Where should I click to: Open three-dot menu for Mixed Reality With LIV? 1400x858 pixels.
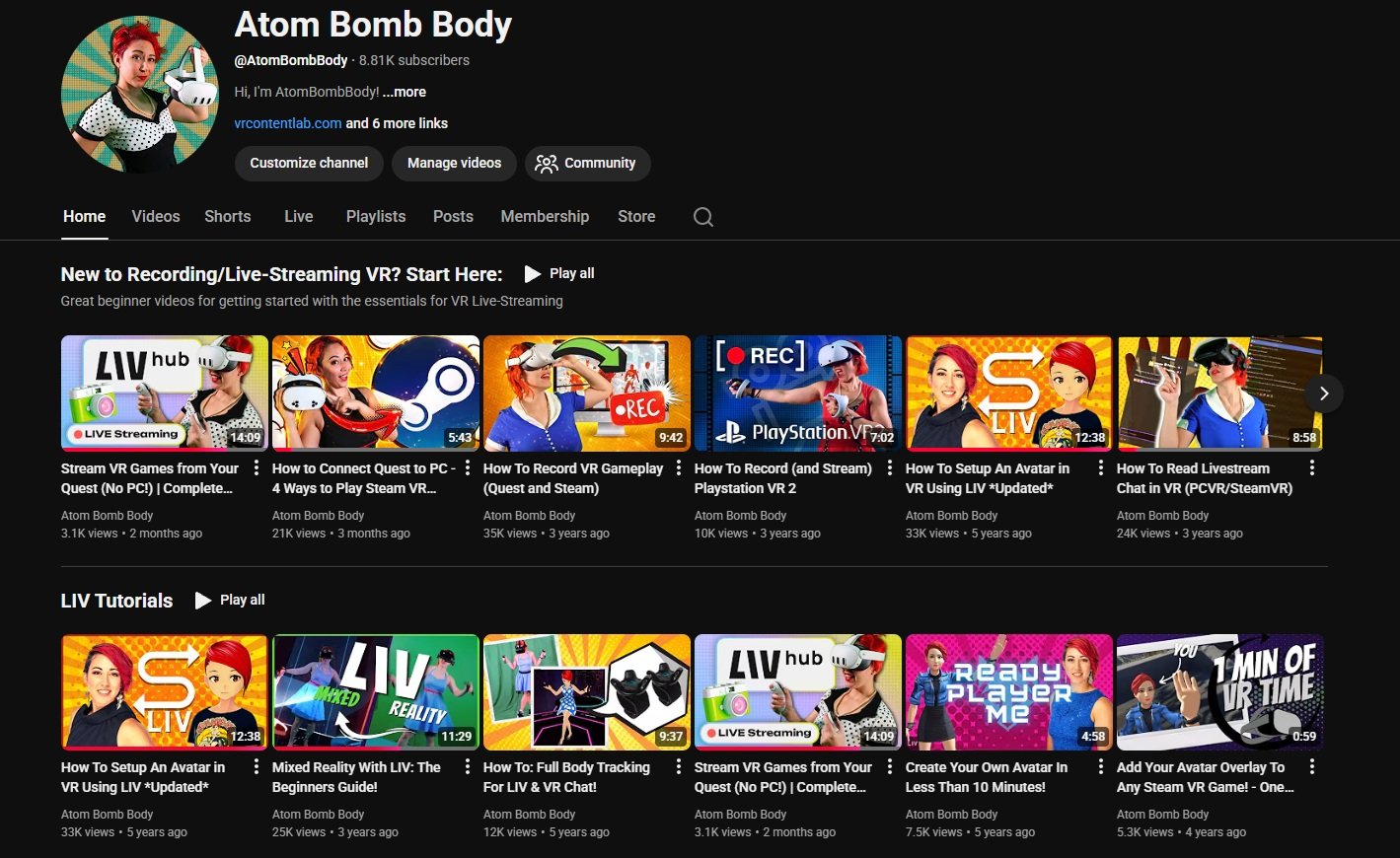click(468, 767)
